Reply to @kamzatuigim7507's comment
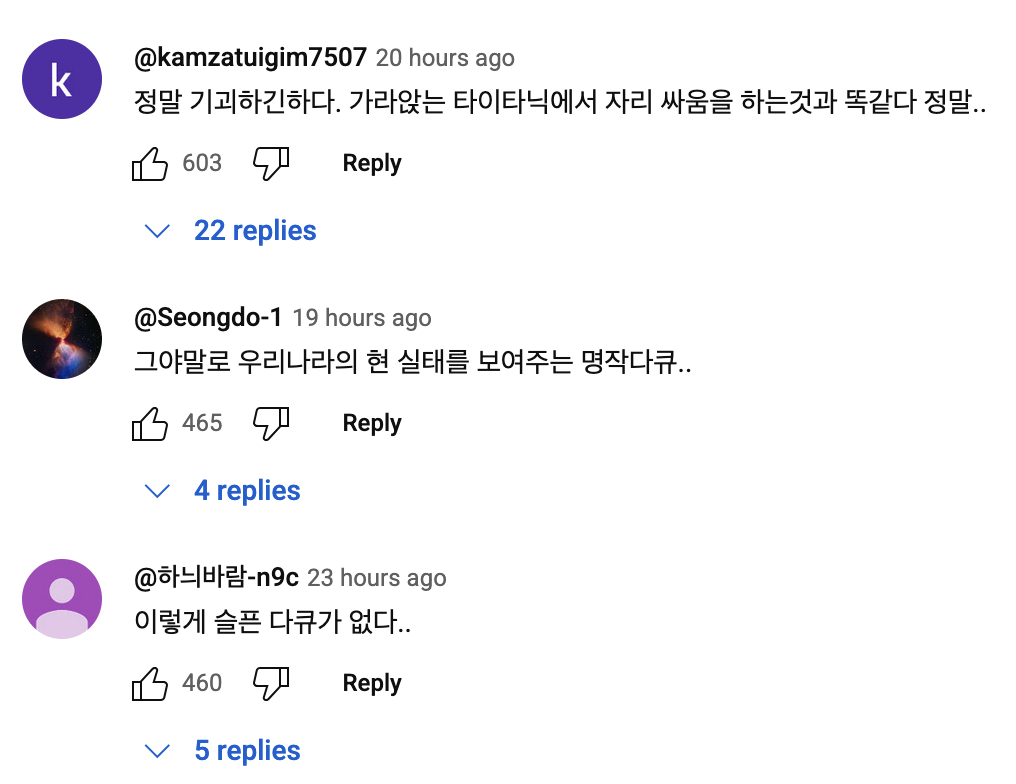 coord(372,163)
